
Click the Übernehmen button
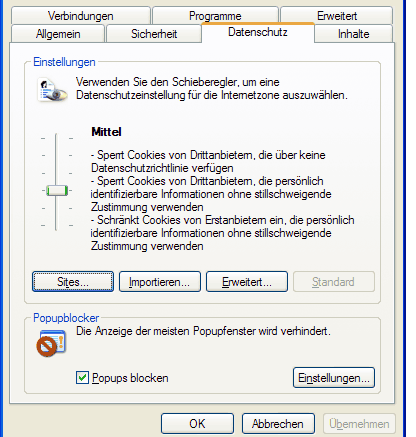359,424
